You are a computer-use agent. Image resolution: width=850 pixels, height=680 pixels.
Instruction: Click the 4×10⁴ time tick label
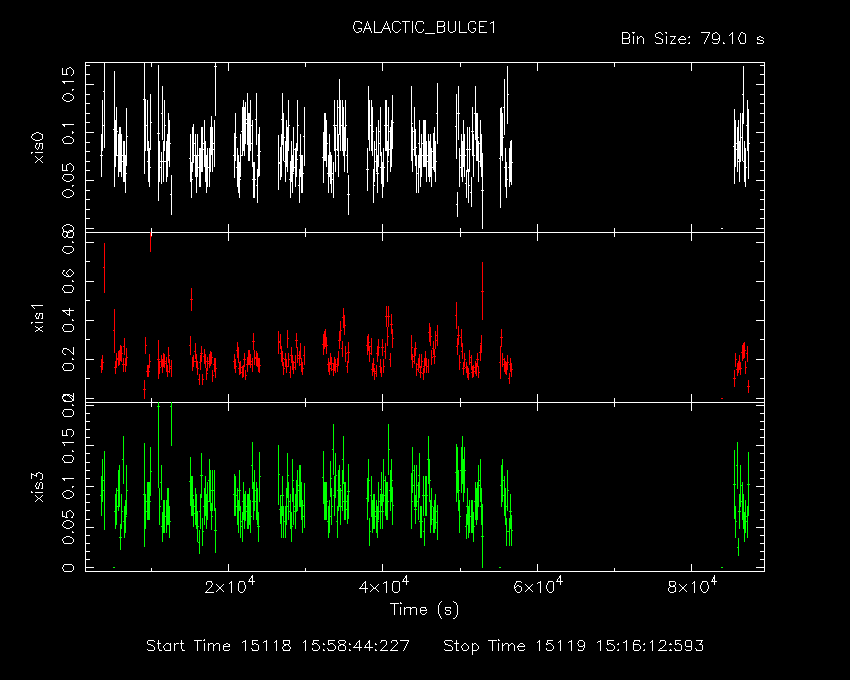[x=384, y=586]
